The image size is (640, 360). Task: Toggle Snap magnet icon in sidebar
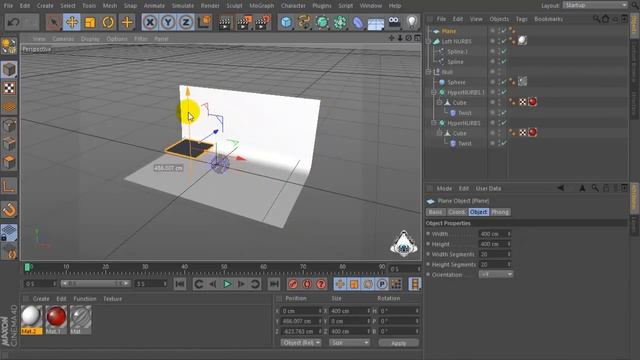[9, 210]
